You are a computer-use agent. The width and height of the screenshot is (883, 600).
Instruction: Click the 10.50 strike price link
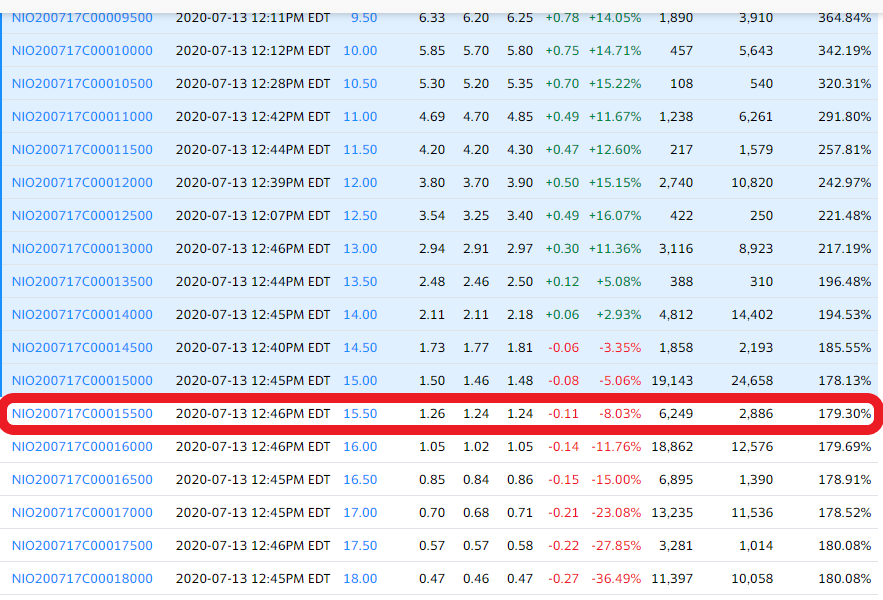(360, 84)
